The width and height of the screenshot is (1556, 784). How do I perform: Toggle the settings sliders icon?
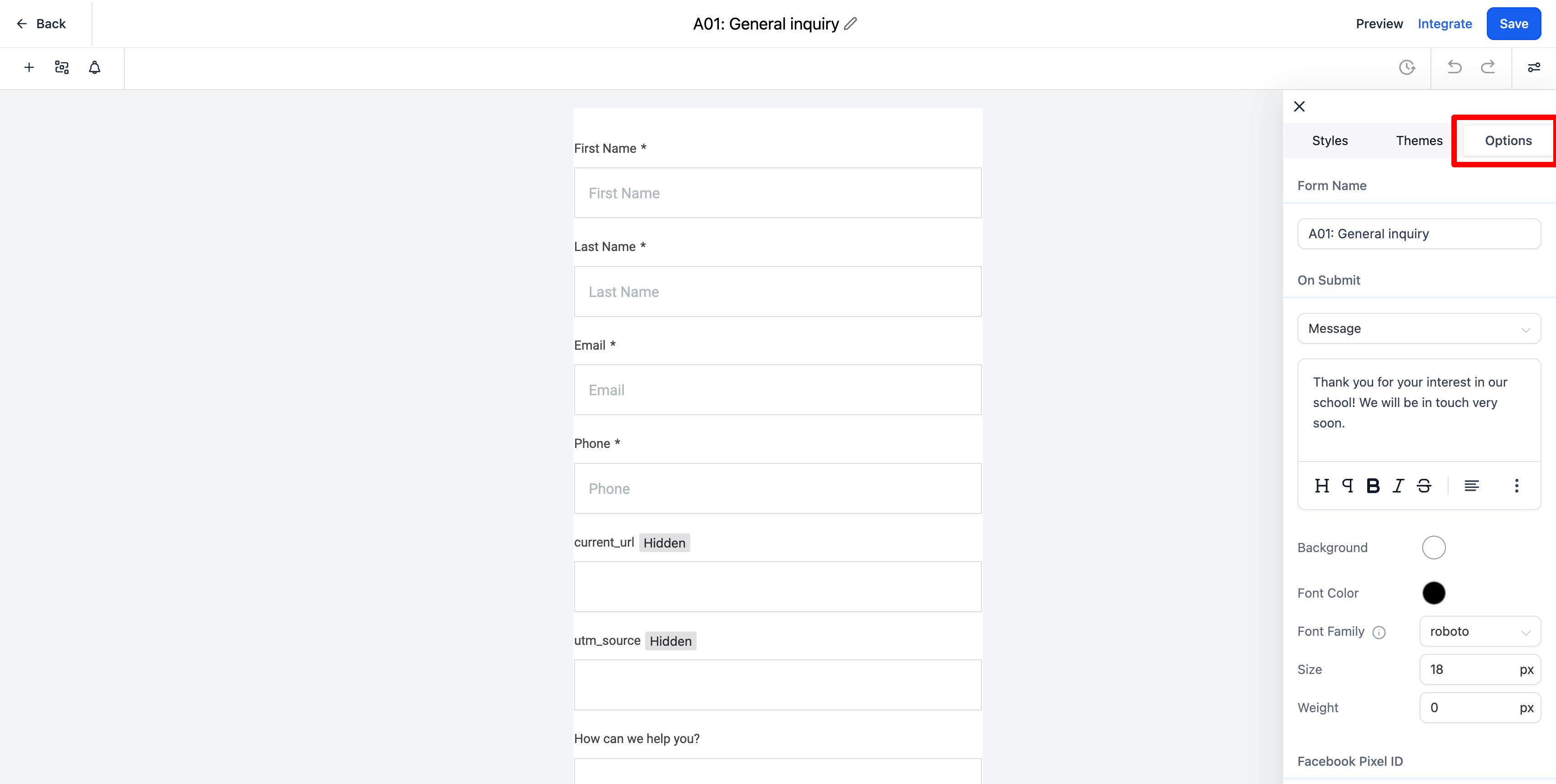[x=1534, y=68]
